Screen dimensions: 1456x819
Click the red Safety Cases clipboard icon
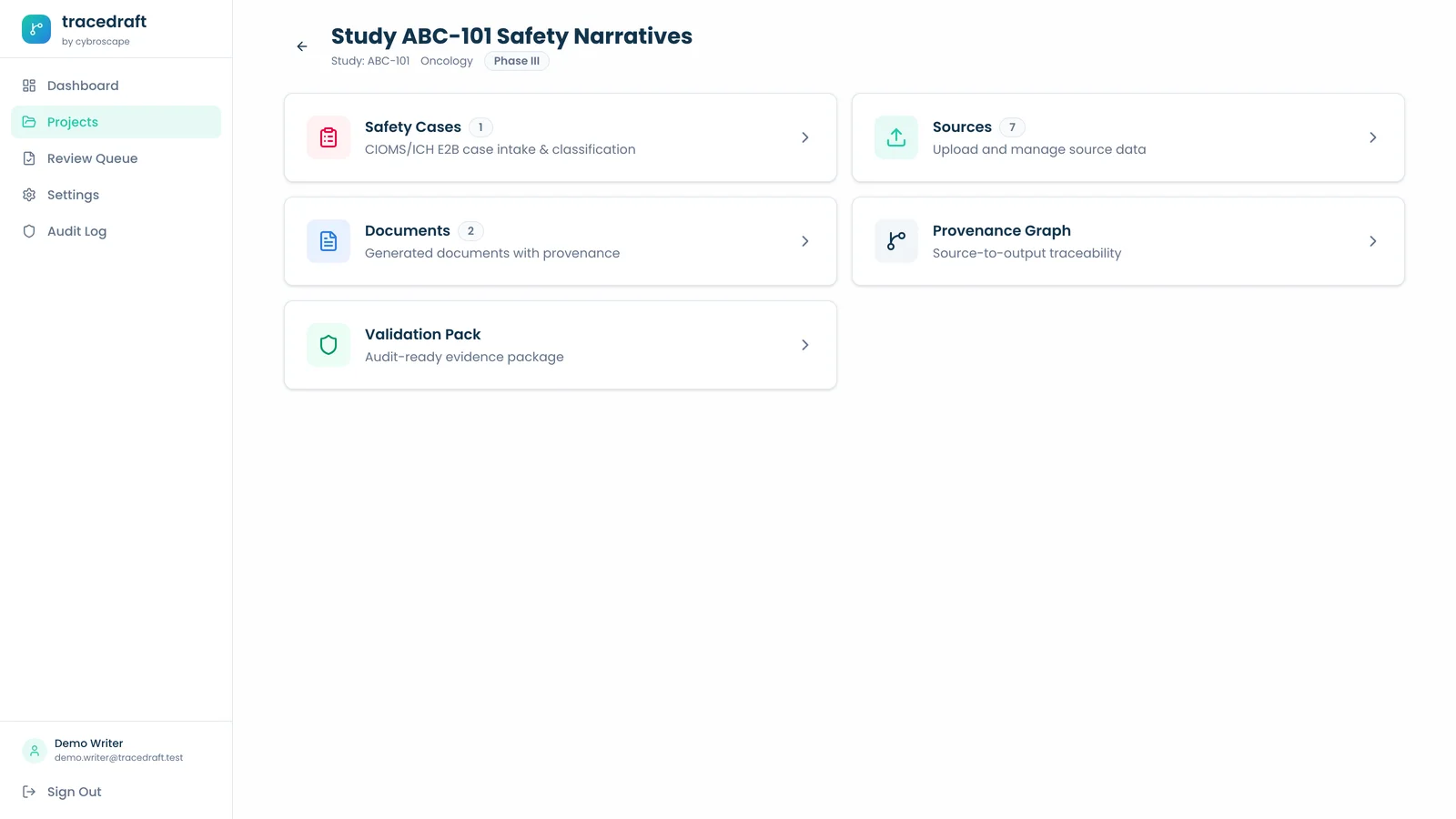point(329,137)
